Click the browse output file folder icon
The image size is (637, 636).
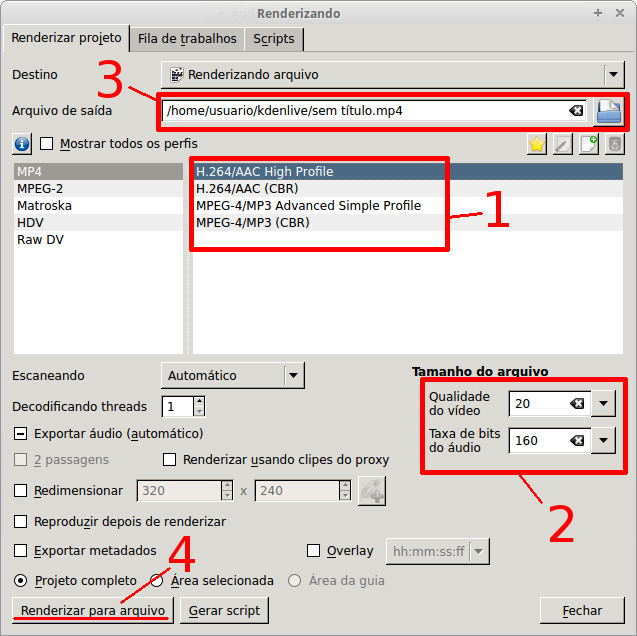coord(608,111)
